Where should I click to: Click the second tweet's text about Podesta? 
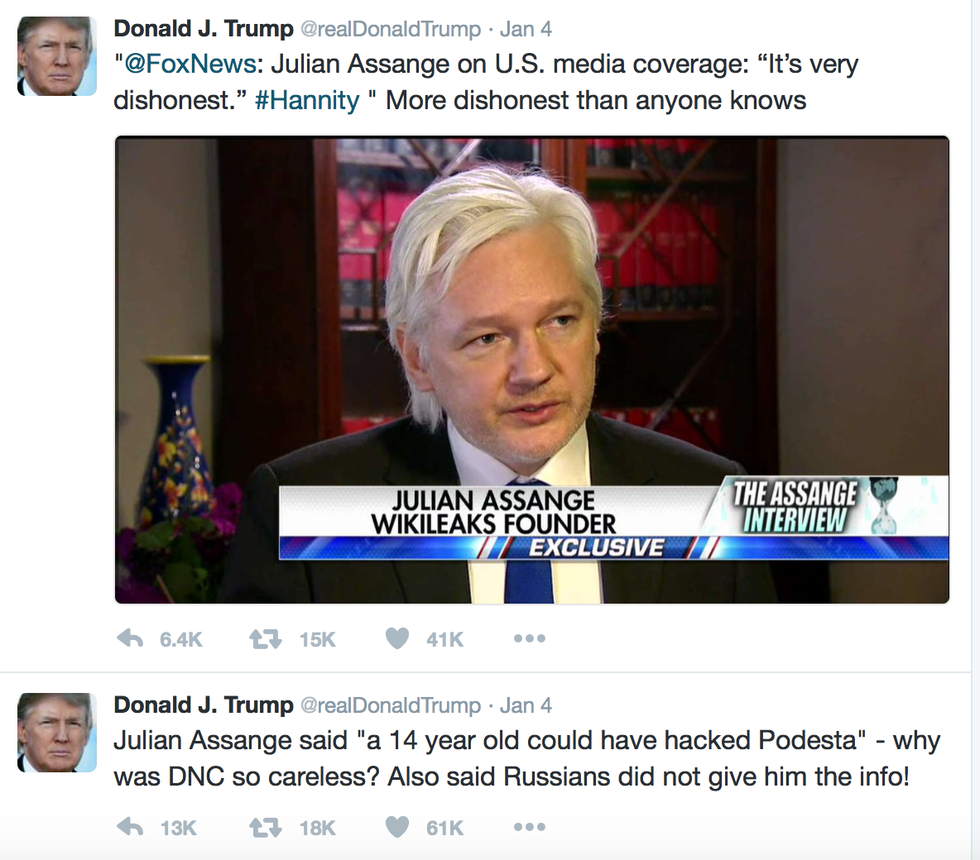526,759
